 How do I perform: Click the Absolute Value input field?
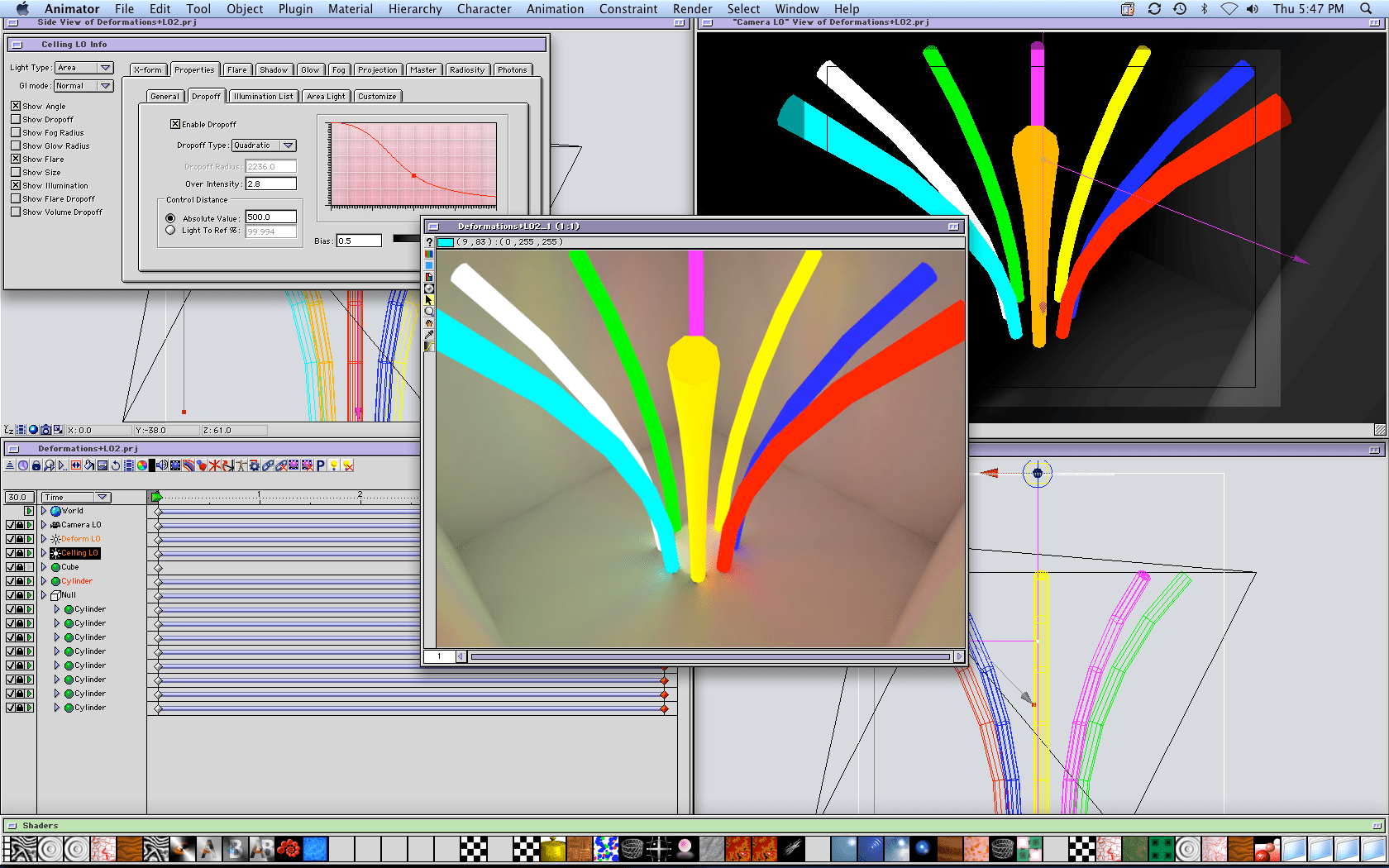[x=270, y=217]
